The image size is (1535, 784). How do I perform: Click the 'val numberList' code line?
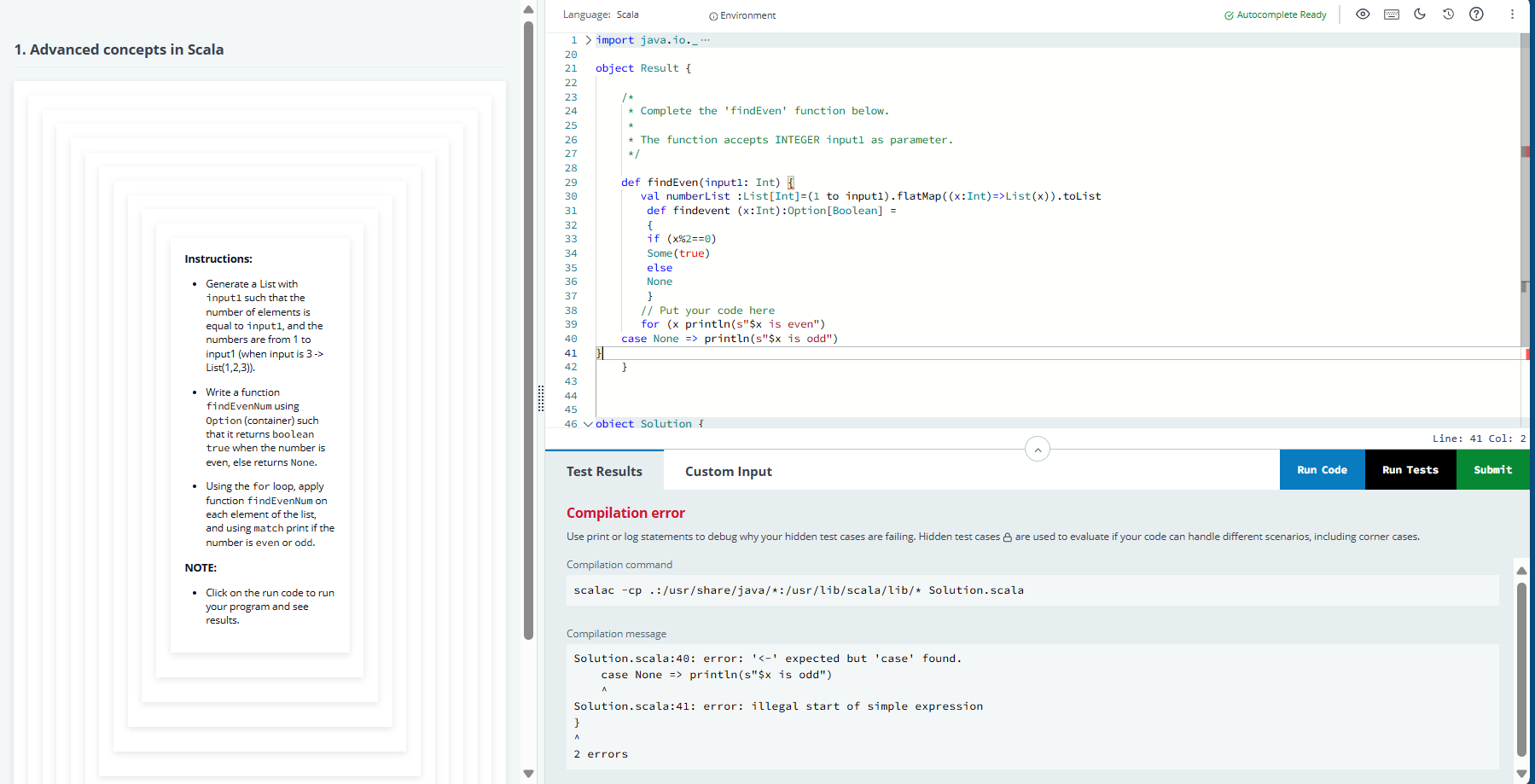click(870, 196)
